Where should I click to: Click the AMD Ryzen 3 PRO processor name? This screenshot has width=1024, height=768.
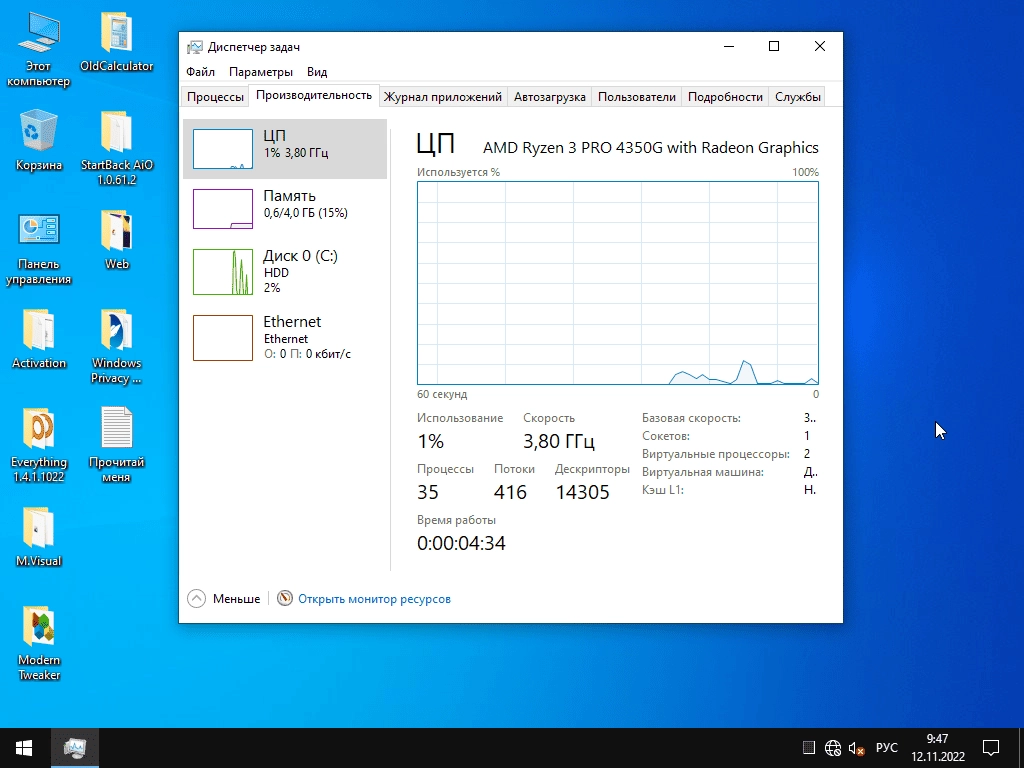tap(650, 148)
